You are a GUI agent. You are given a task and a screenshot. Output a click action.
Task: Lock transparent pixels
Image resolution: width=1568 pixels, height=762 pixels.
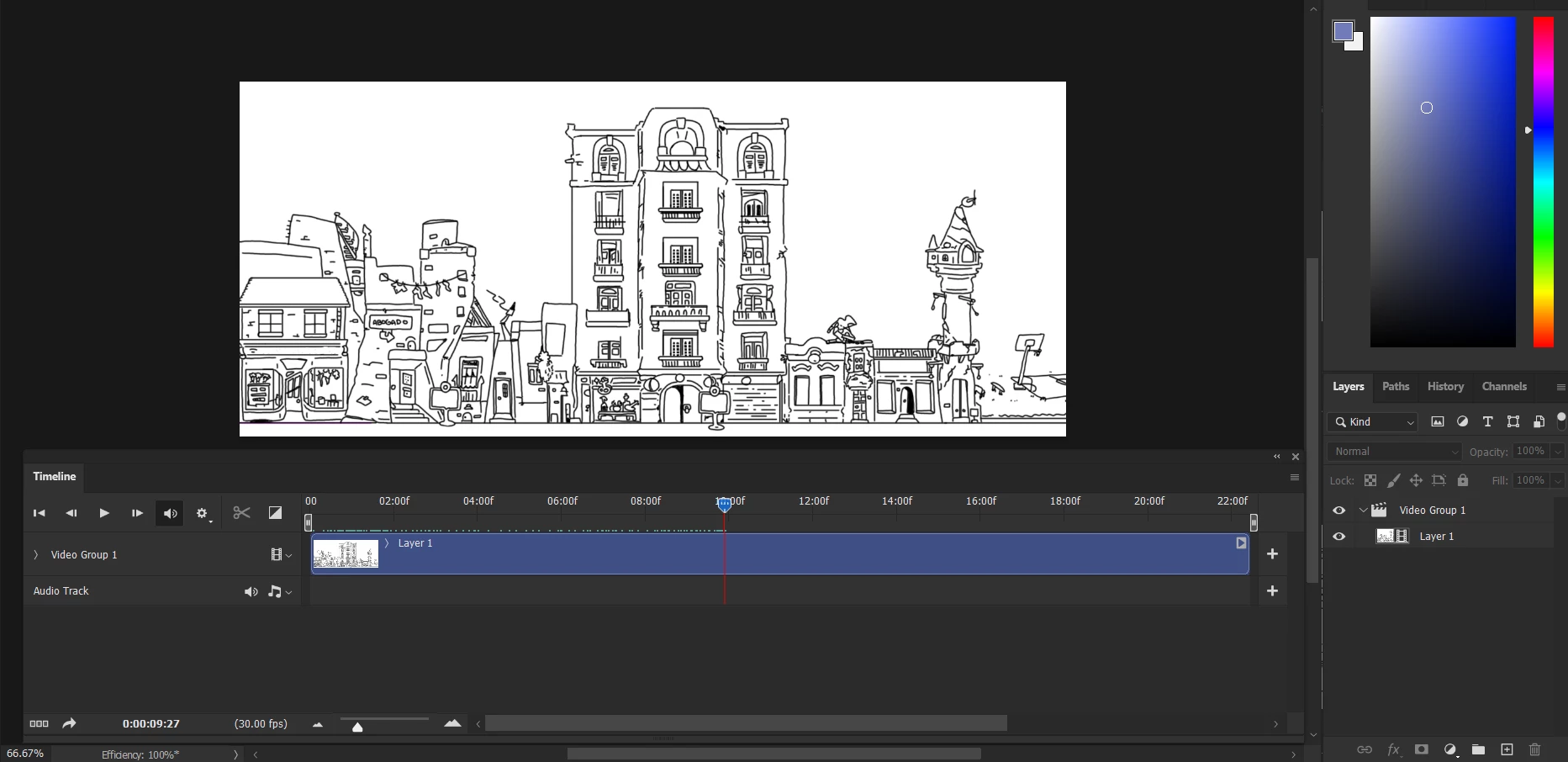point(1370,480)
